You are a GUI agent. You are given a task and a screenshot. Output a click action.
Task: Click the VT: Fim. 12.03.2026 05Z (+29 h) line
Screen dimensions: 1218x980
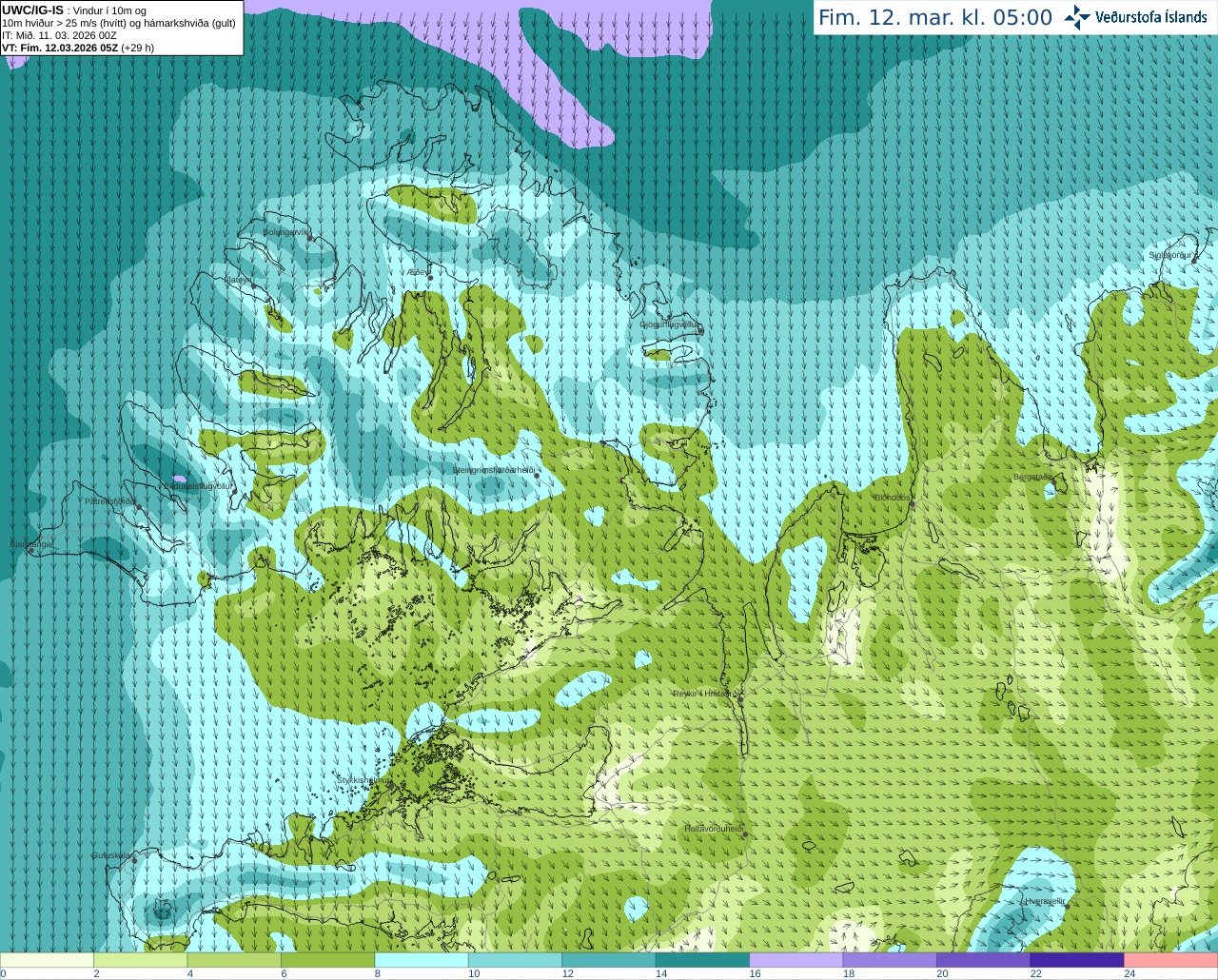click(x=78, y=48)
